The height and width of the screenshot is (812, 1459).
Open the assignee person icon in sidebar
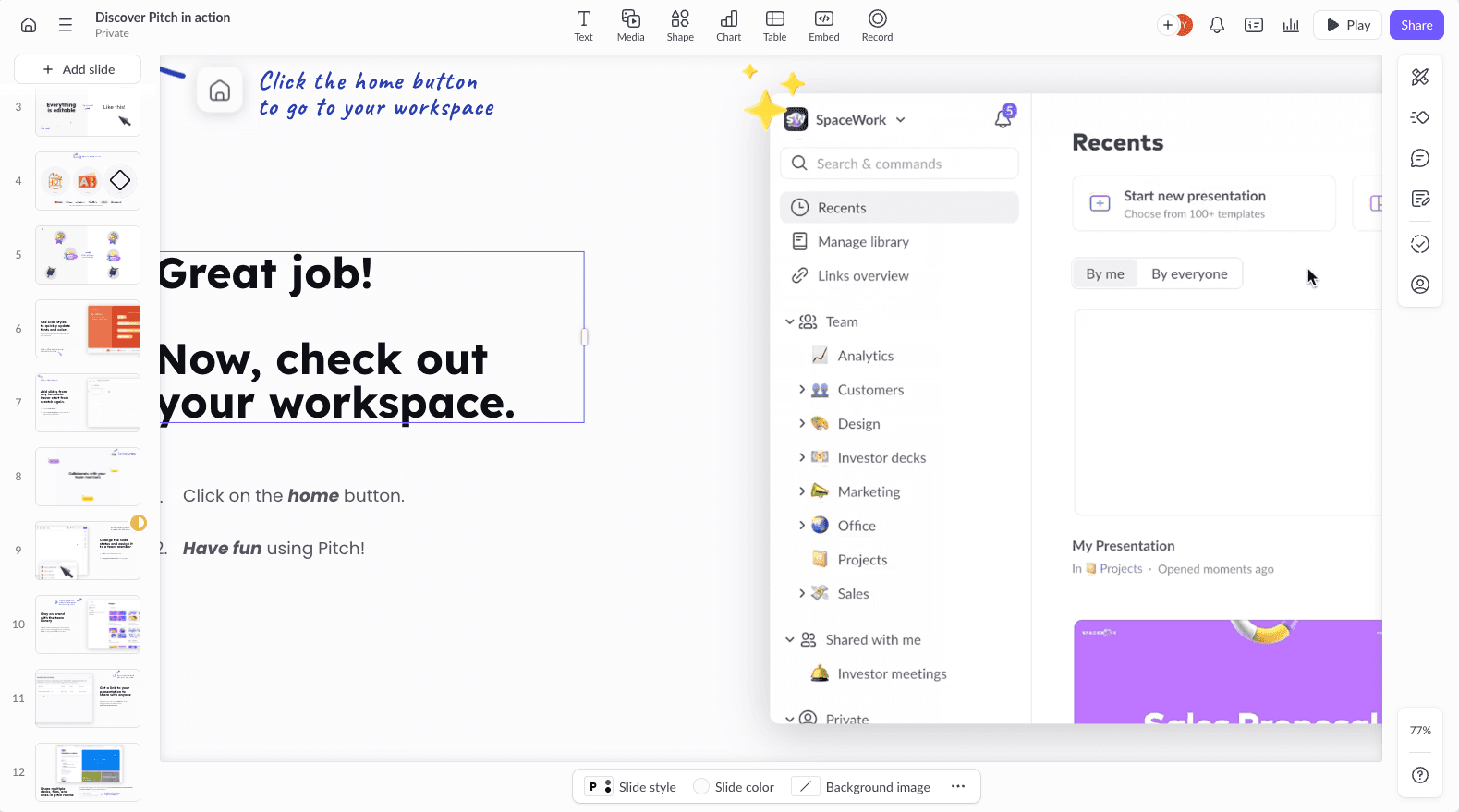(x=1420, y=285)
